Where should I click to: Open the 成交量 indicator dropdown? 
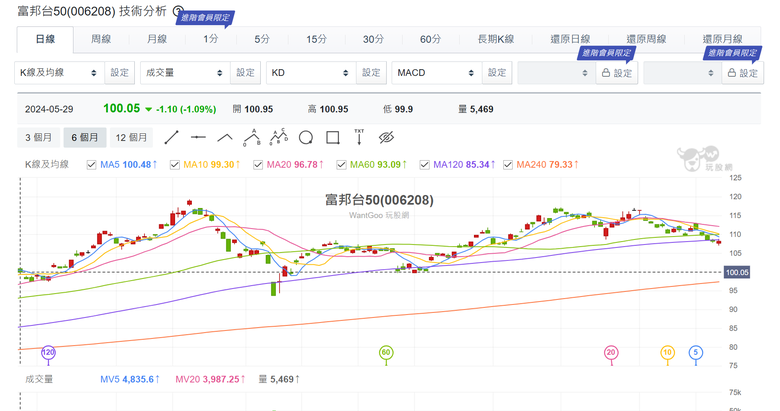(x=185, y=73)
